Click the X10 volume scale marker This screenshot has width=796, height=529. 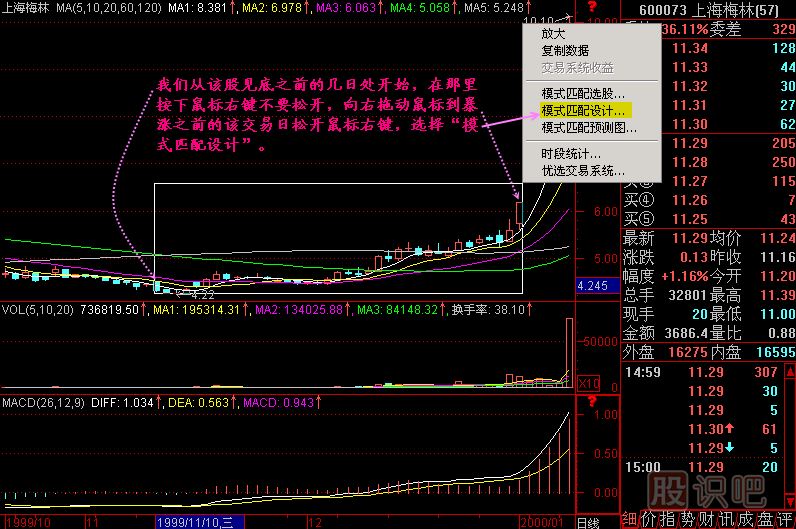click(x=588, y=383)
